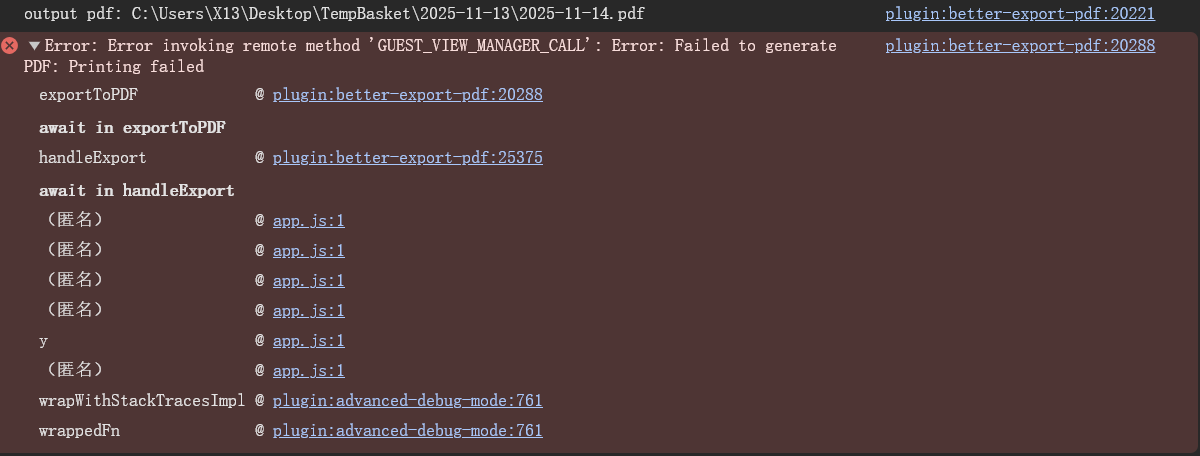Screen dimensions: 1200x456
Task: Click the wrapWithStackTracesImpl function name
Action: [x=141, y=401]
